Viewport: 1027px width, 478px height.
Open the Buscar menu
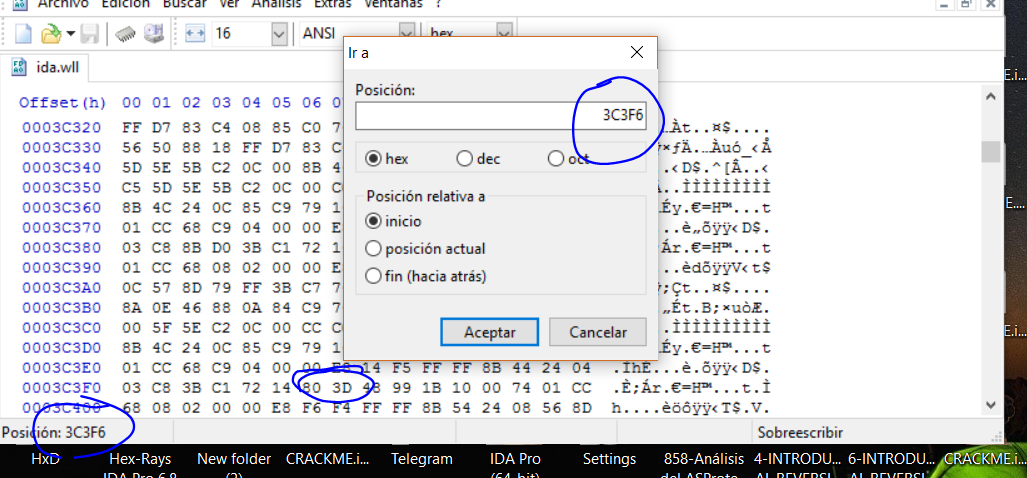185,4
